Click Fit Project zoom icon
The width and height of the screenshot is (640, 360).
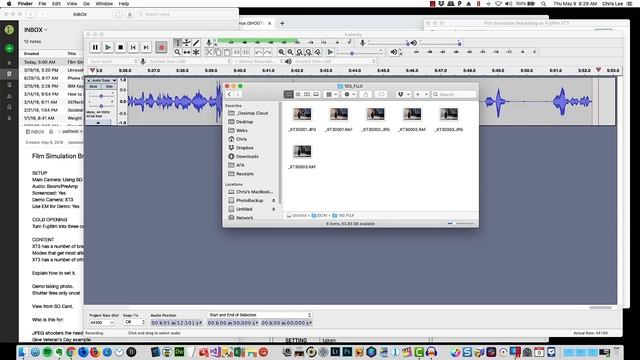click(309, 52)
